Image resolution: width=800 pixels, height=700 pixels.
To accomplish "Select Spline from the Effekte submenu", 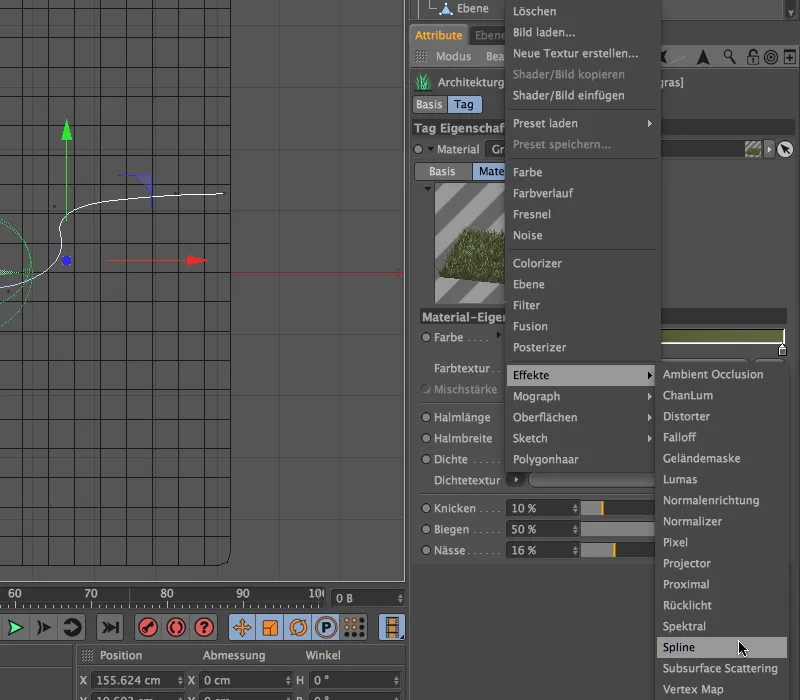I will (x=721, y=647).
